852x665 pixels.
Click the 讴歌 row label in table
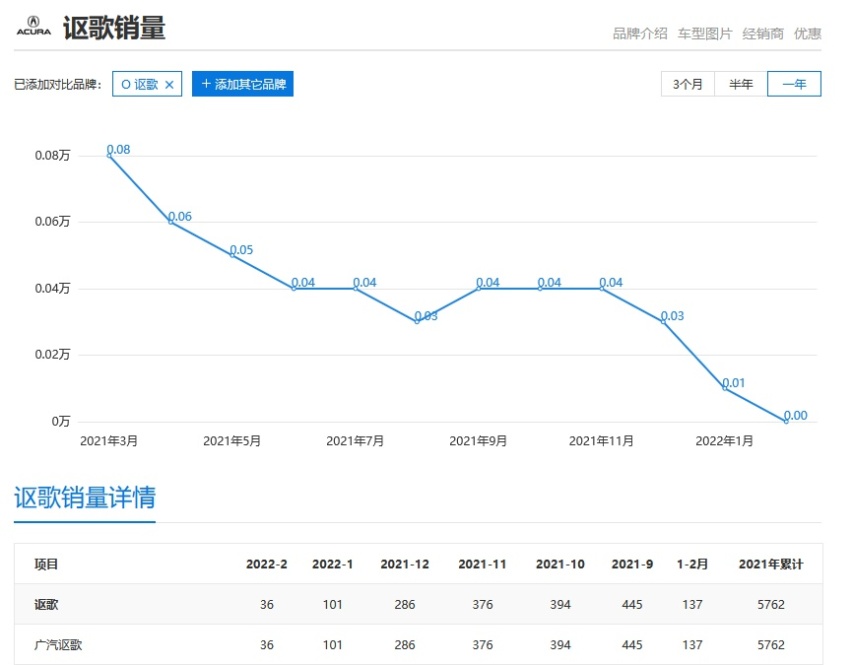click(46, 605)
